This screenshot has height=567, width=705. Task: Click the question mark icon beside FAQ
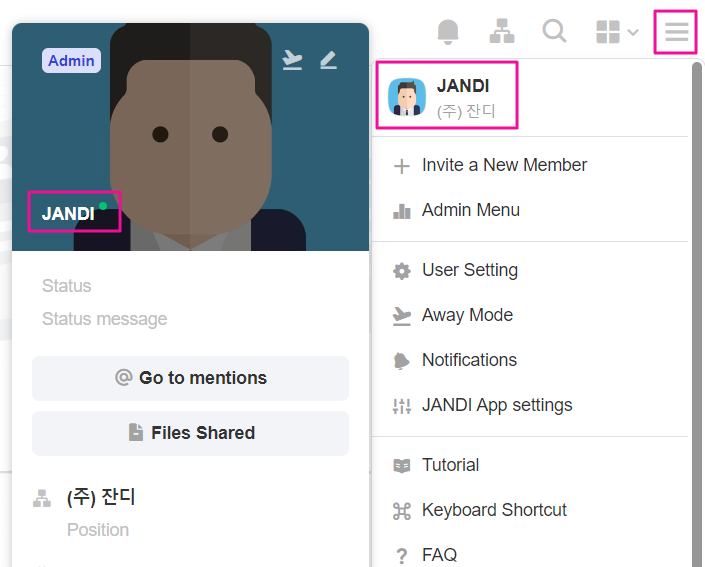click(402, 556)
